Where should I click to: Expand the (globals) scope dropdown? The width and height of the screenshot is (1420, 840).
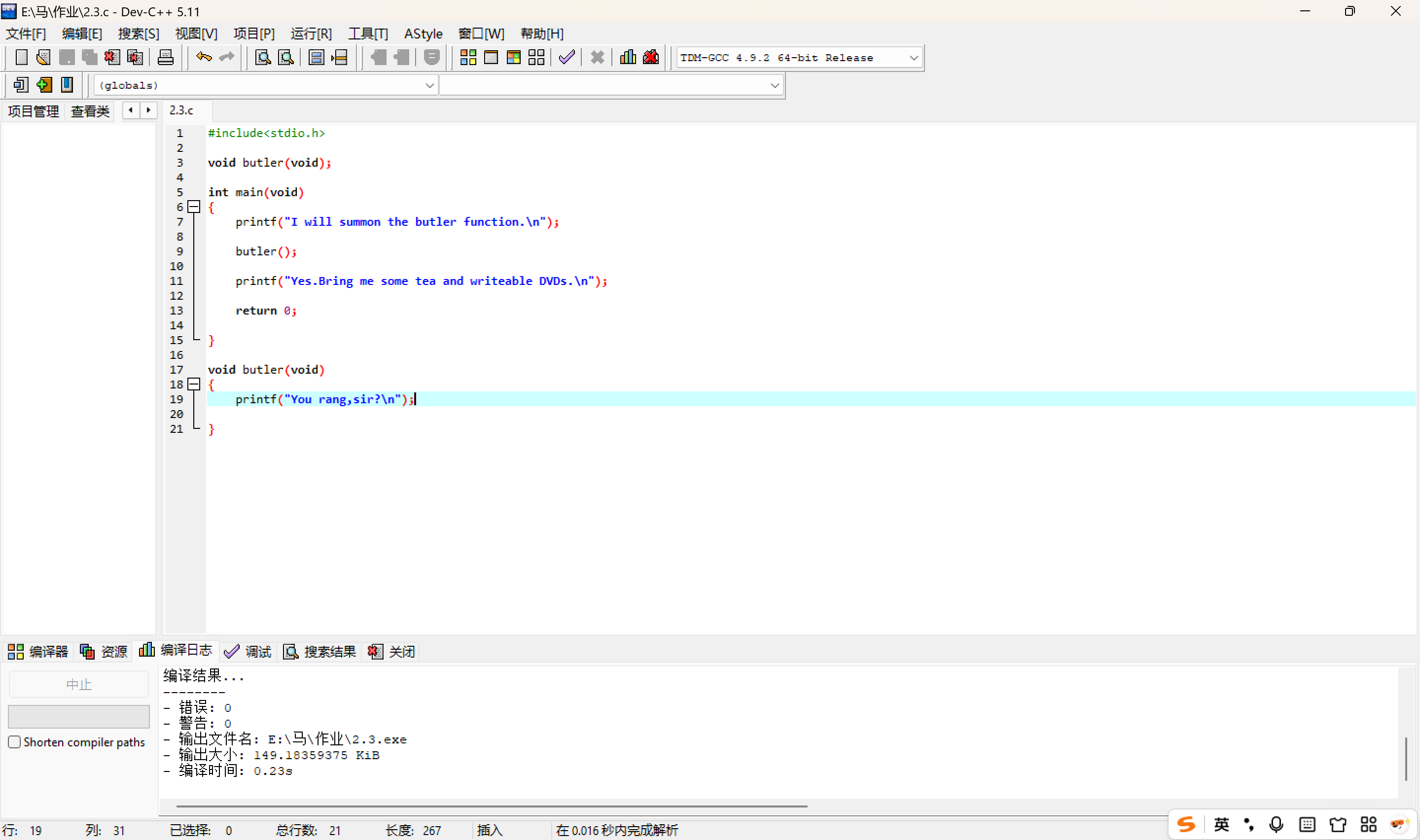[429, 85]
